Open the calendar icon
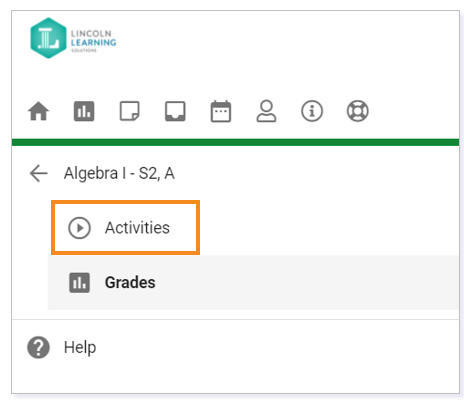The height and width of the screenshot is (403, 464). coord(221,111)
